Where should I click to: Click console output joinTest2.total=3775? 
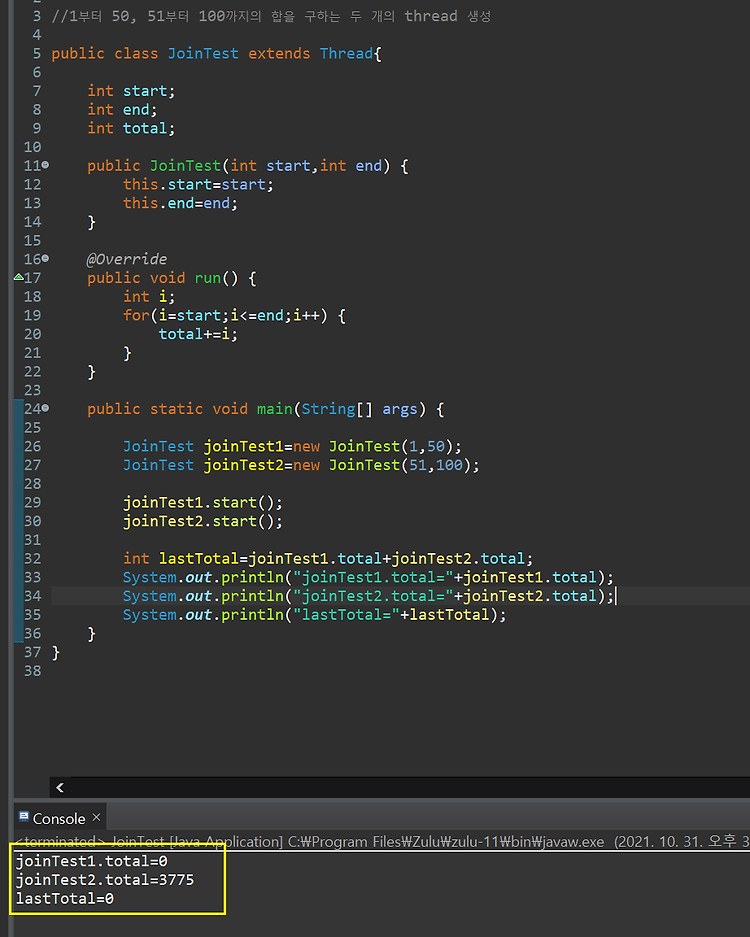point(105,880)
